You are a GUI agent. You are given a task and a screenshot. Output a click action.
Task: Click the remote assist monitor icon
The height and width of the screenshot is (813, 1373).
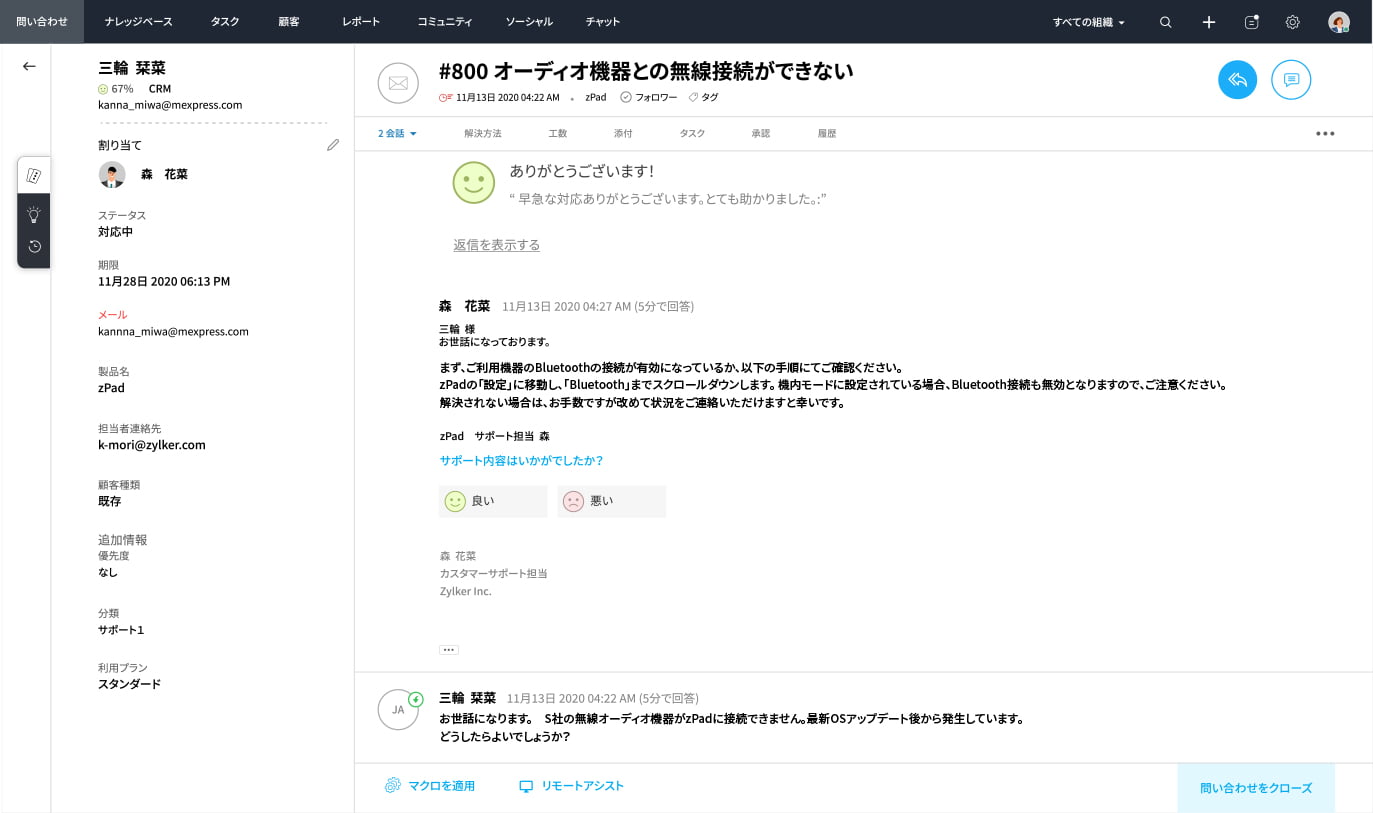point(526,786)
